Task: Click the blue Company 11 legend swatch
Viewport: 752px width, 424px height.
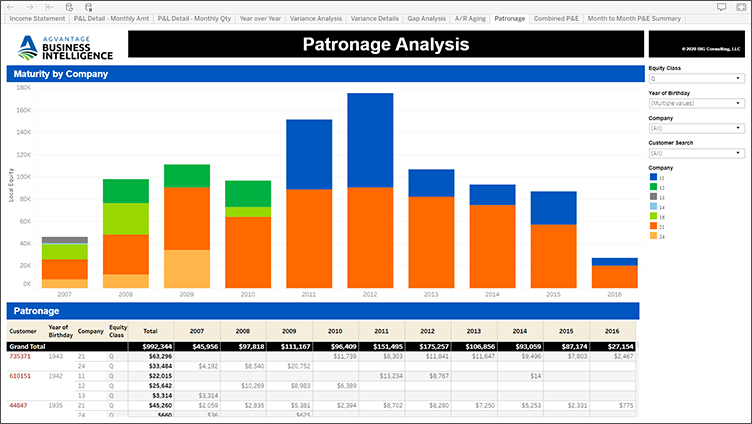Action: [x=654, y=178]
